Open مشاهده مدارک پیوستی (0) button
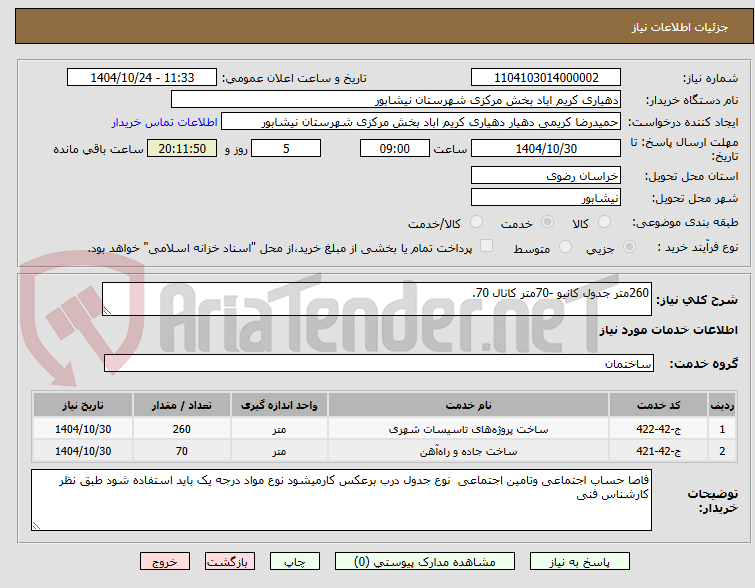Viewport: 755px width, 588px height. point(425,562)
